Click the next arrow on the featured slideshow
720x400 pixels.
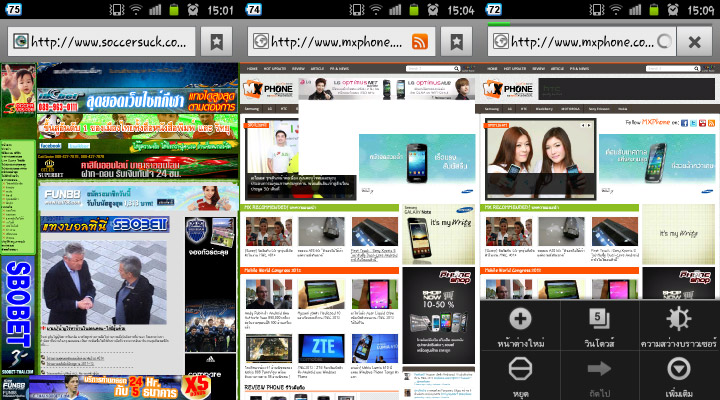[x=590, y=125]
